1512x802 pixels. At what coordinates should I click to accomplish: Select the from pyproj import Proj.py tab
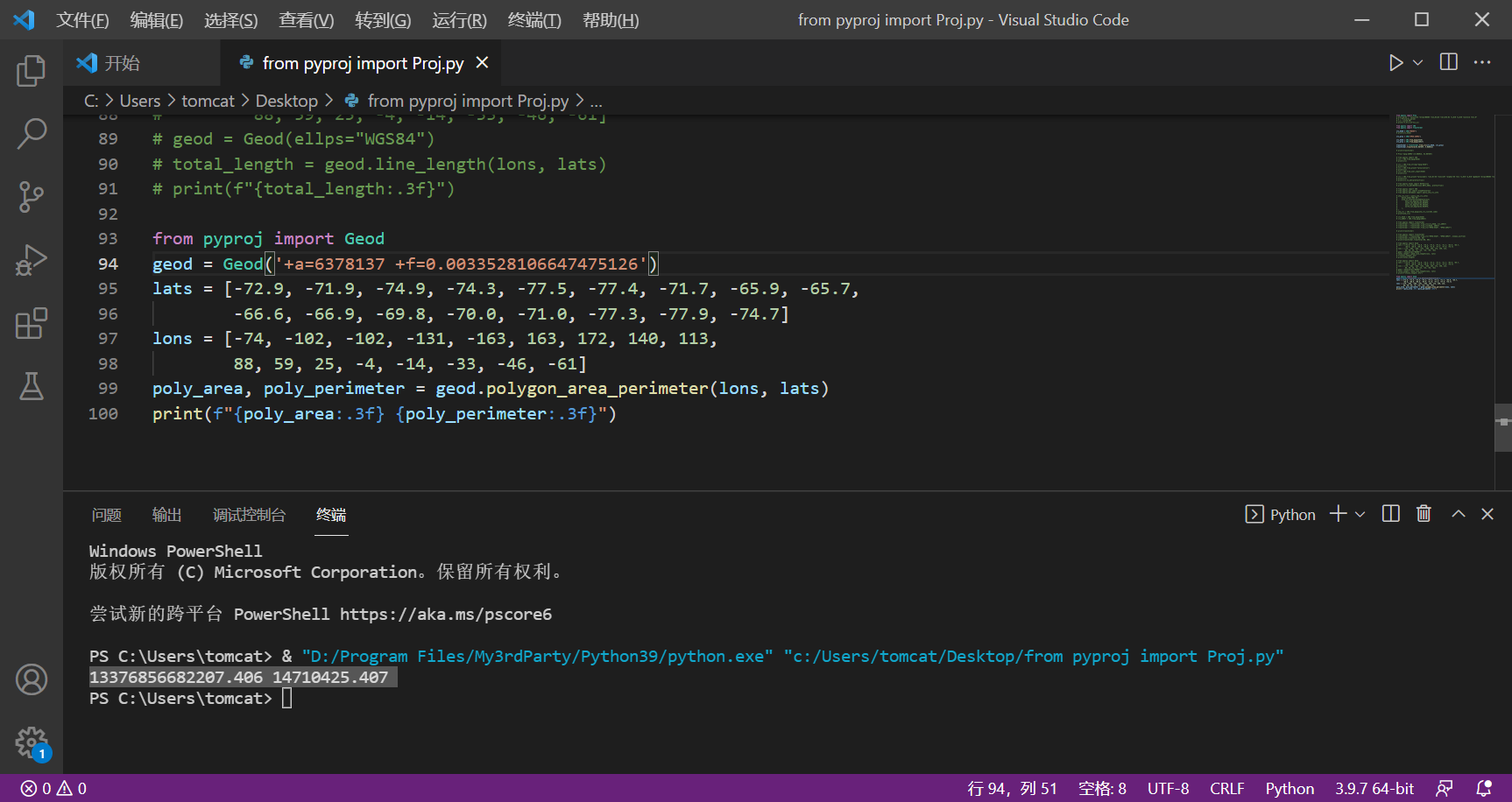[363, 63]
